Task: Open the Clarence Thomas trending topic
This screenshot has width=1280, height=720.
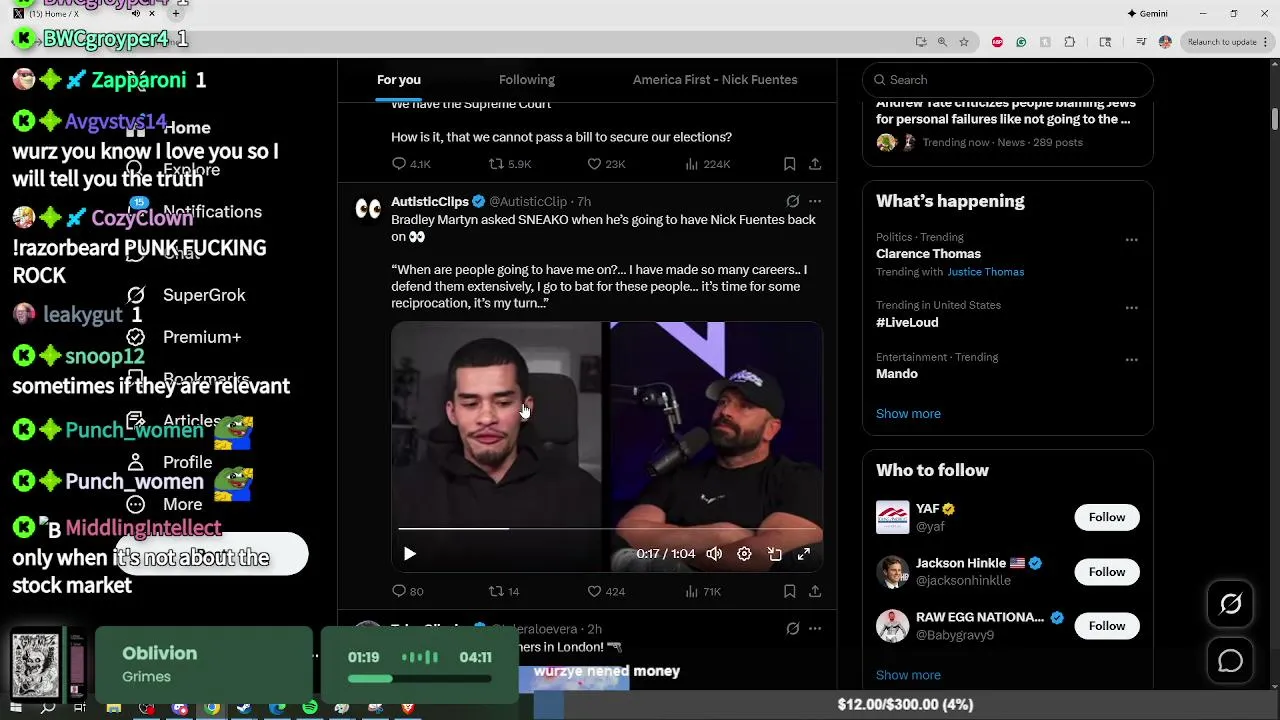Action: click(928, 254)
